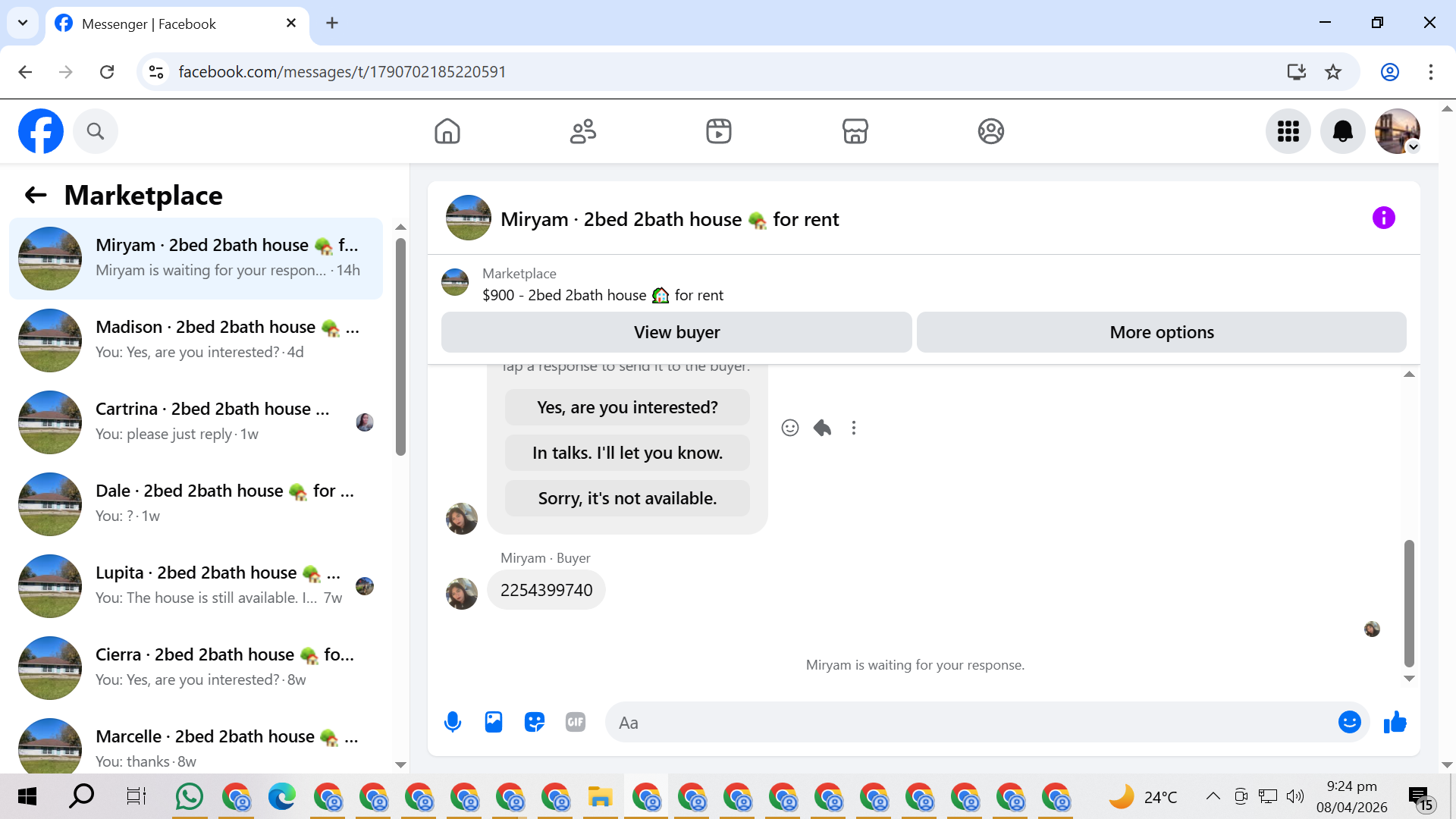Click the voice clip microphone icon
Viewport: 1456px width, 819px height.
tap(453, 722)
